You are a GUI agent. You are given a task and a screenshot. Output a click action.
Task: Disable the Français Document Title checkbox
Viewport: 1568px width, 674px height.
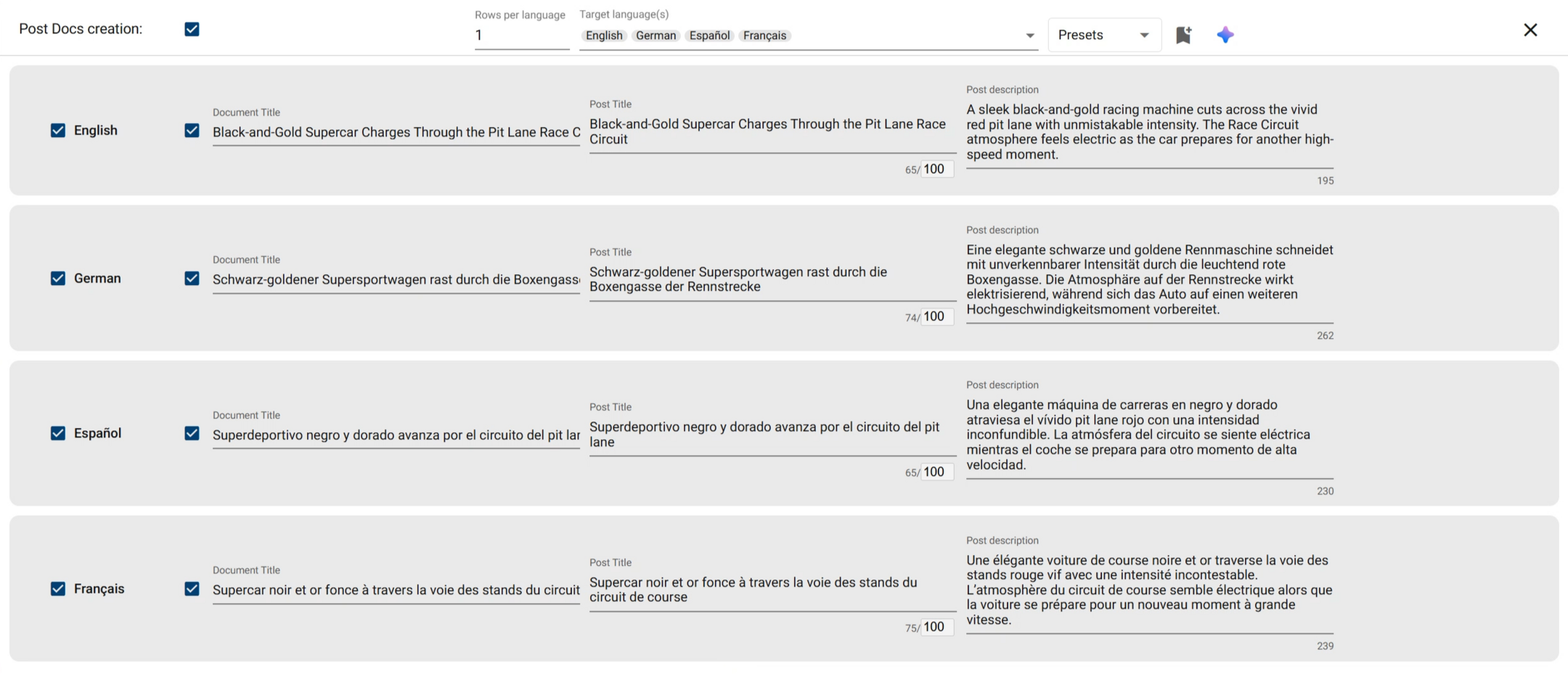pyautogui.click(x=192, y=588)
